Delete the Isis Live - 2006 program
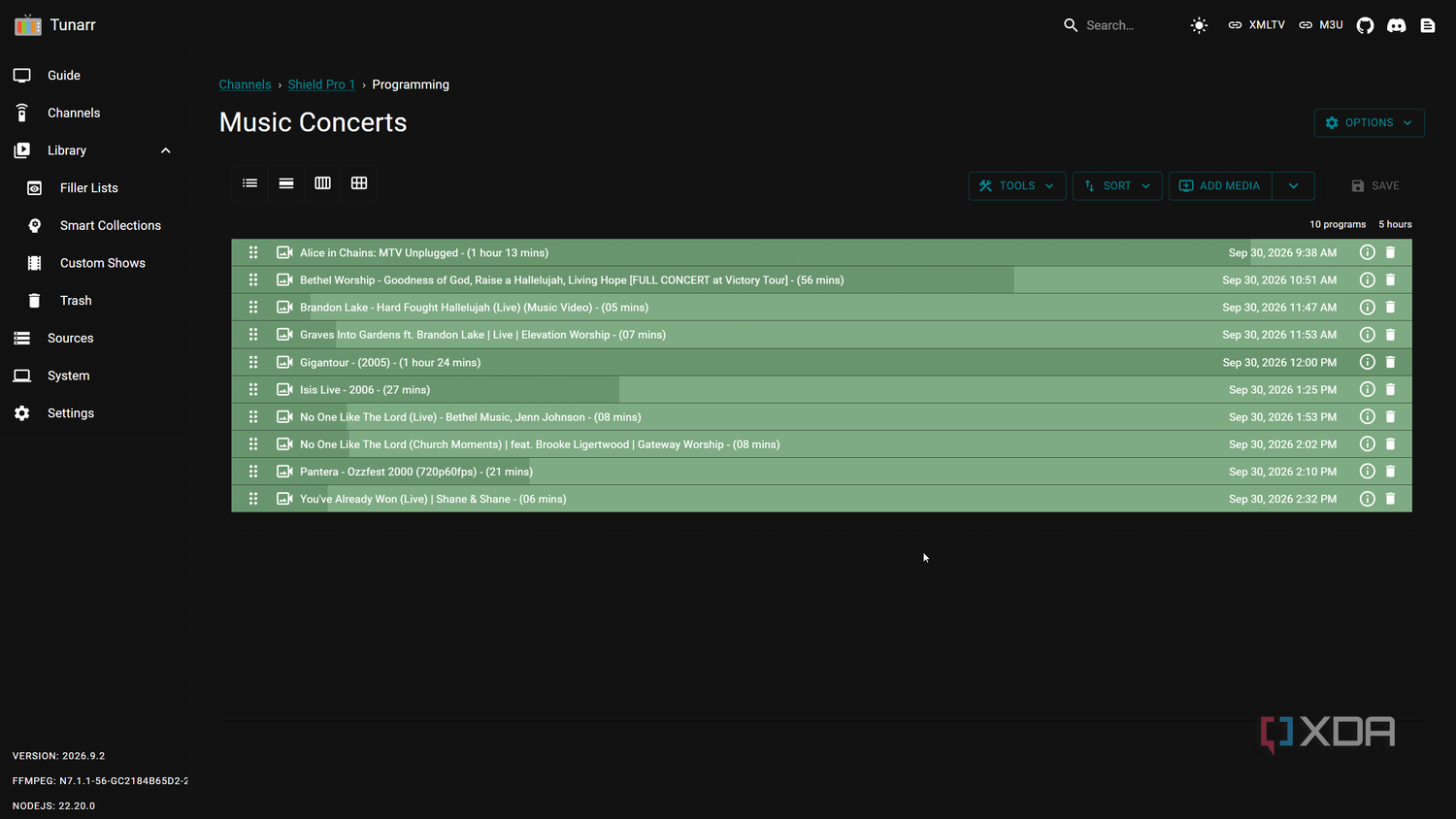 (1390, 389)
